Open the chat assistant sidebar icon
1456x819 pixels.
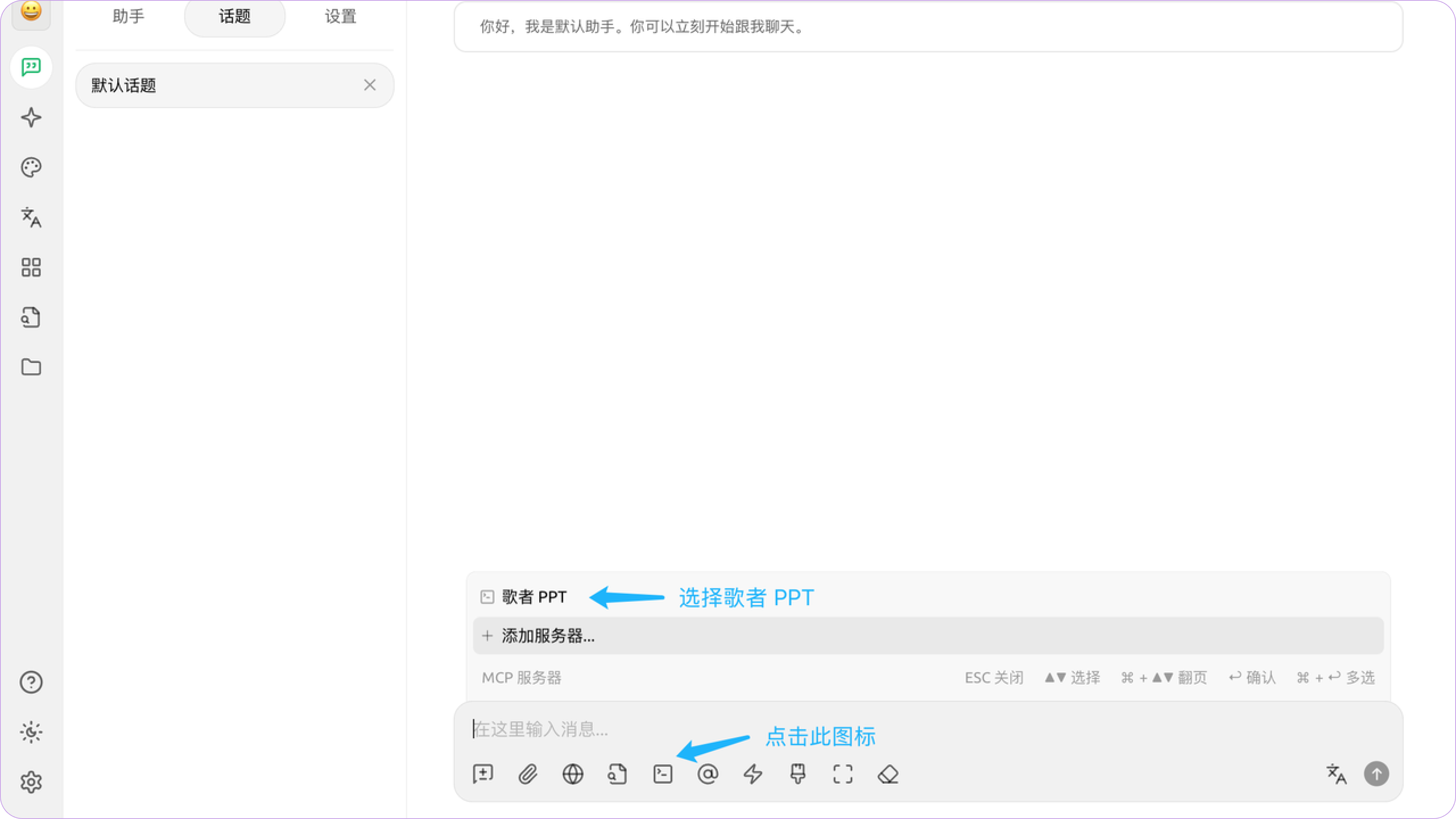click(31, 67)
